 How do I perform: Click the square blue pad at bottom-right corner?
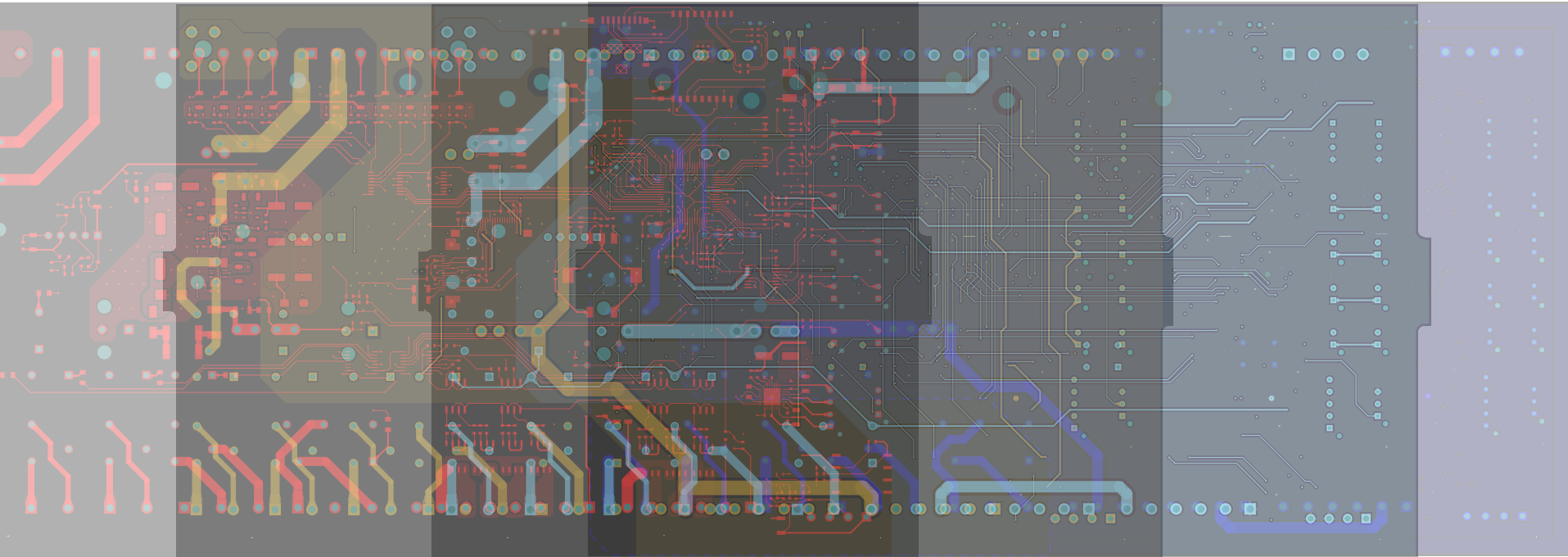tap(1522, 516)
